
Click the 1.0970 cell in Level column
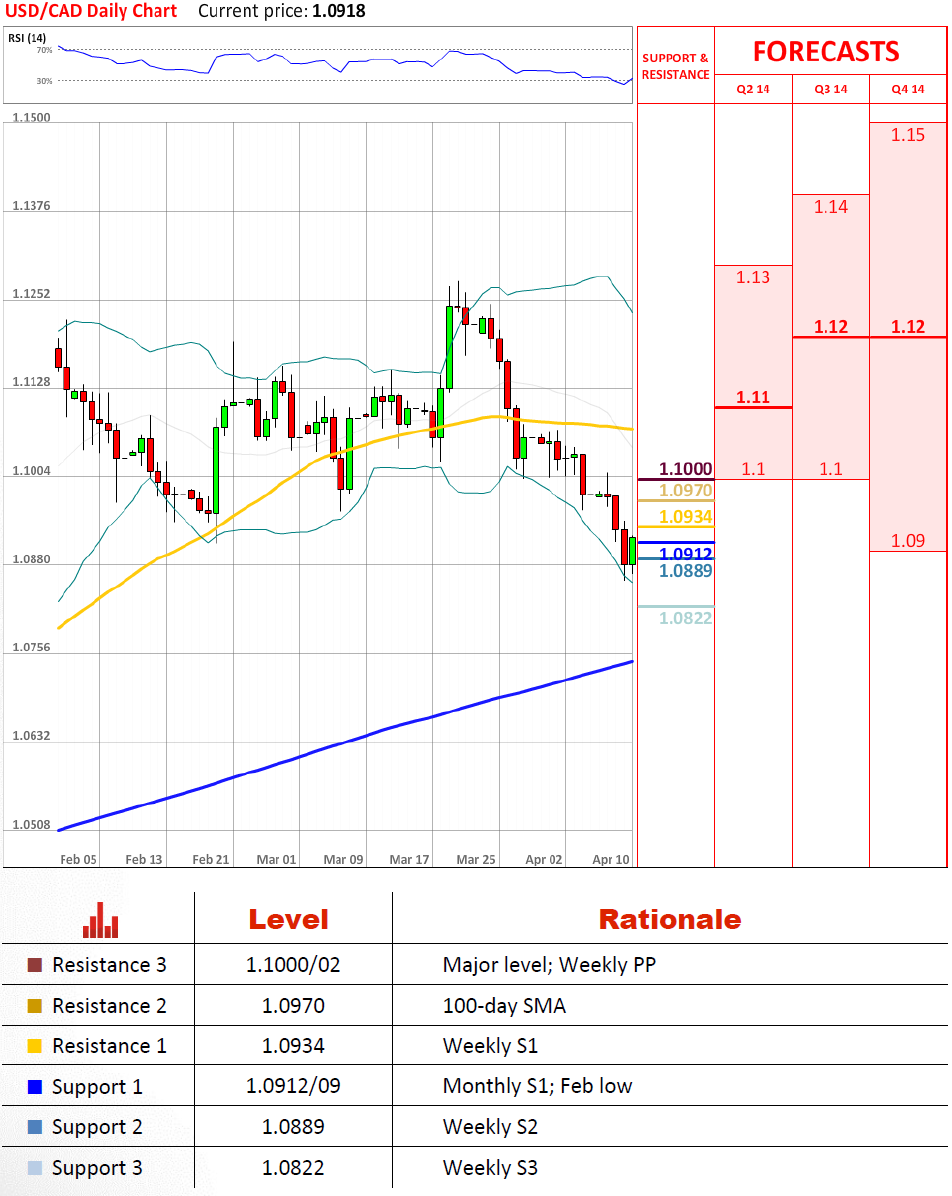pos(293,1005)
